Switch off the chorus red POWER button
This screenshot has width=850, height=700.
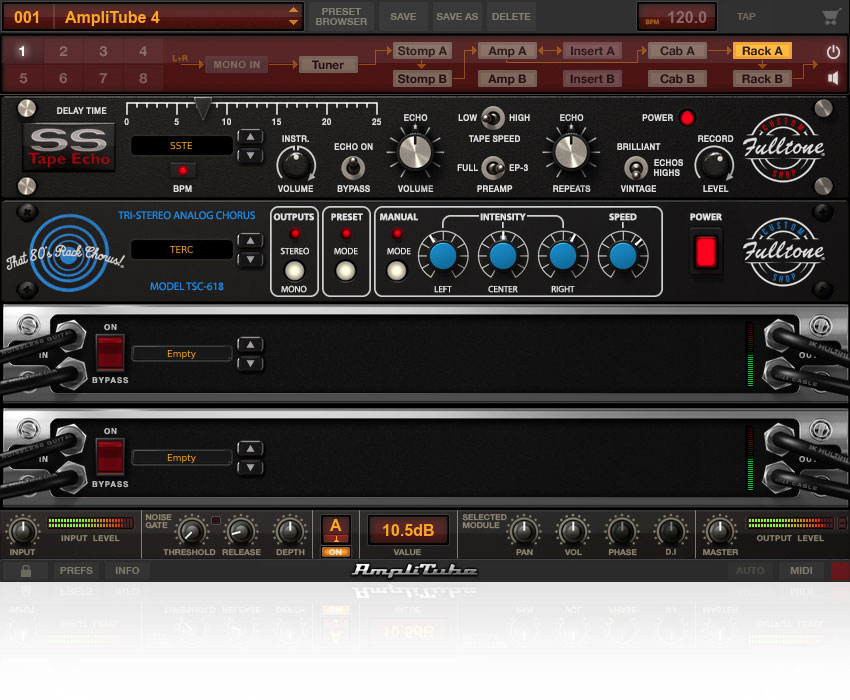(706, 253)
